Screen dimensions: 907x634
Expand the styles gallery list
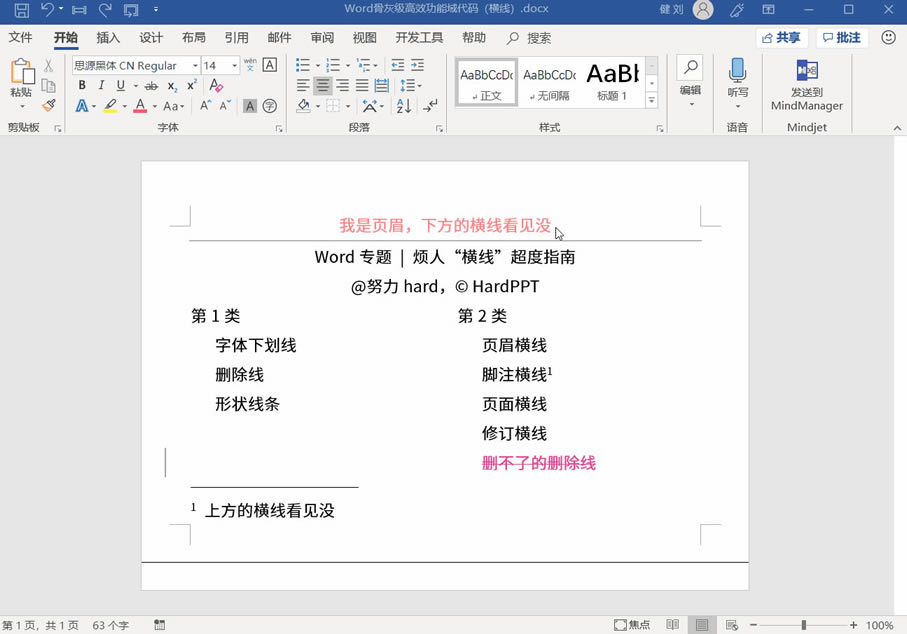[x=652, y=99]
